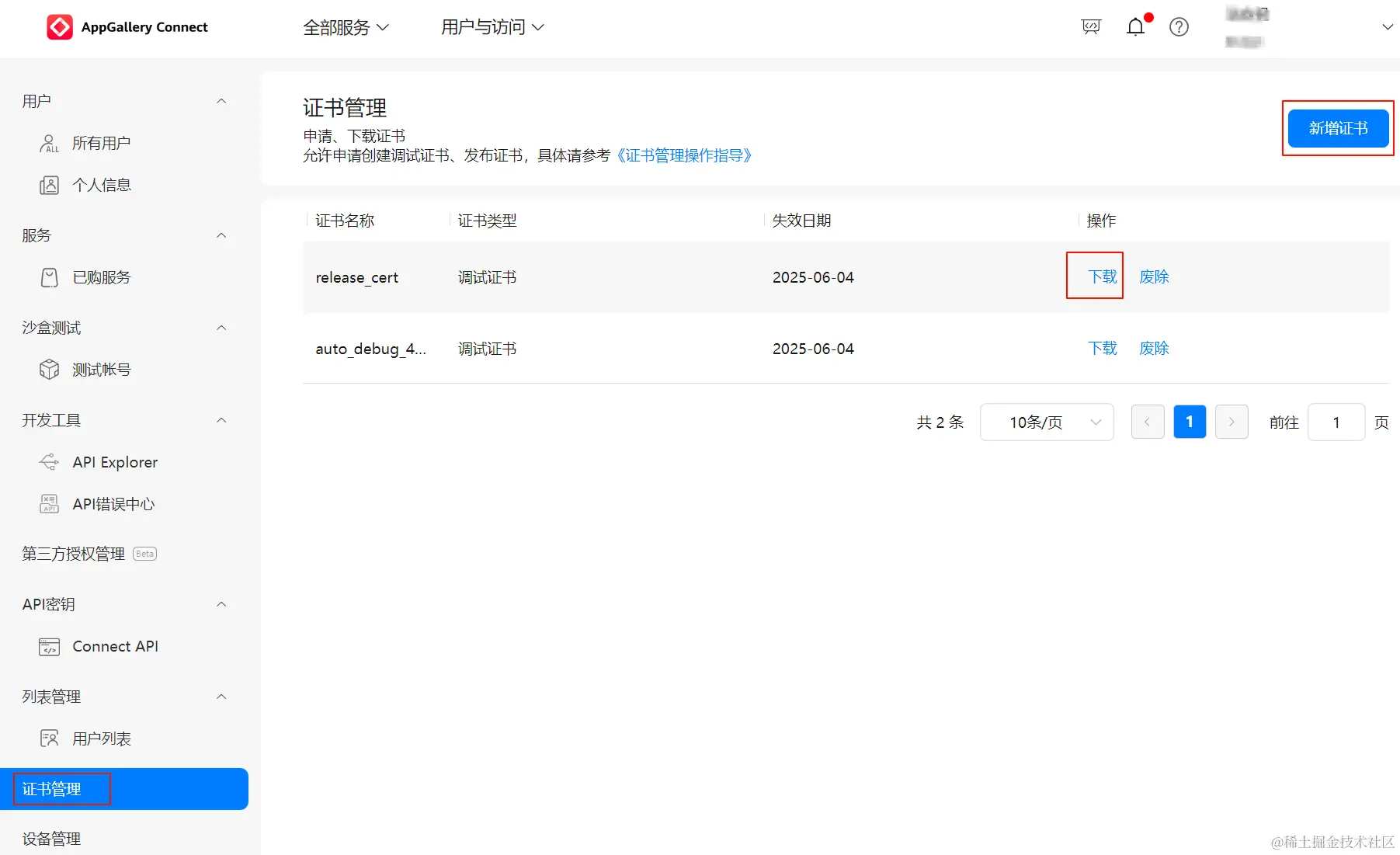This screenshot has width=1400, height=855.
Task: Download the release_cert certificate
Action: tap(1102, 277)
